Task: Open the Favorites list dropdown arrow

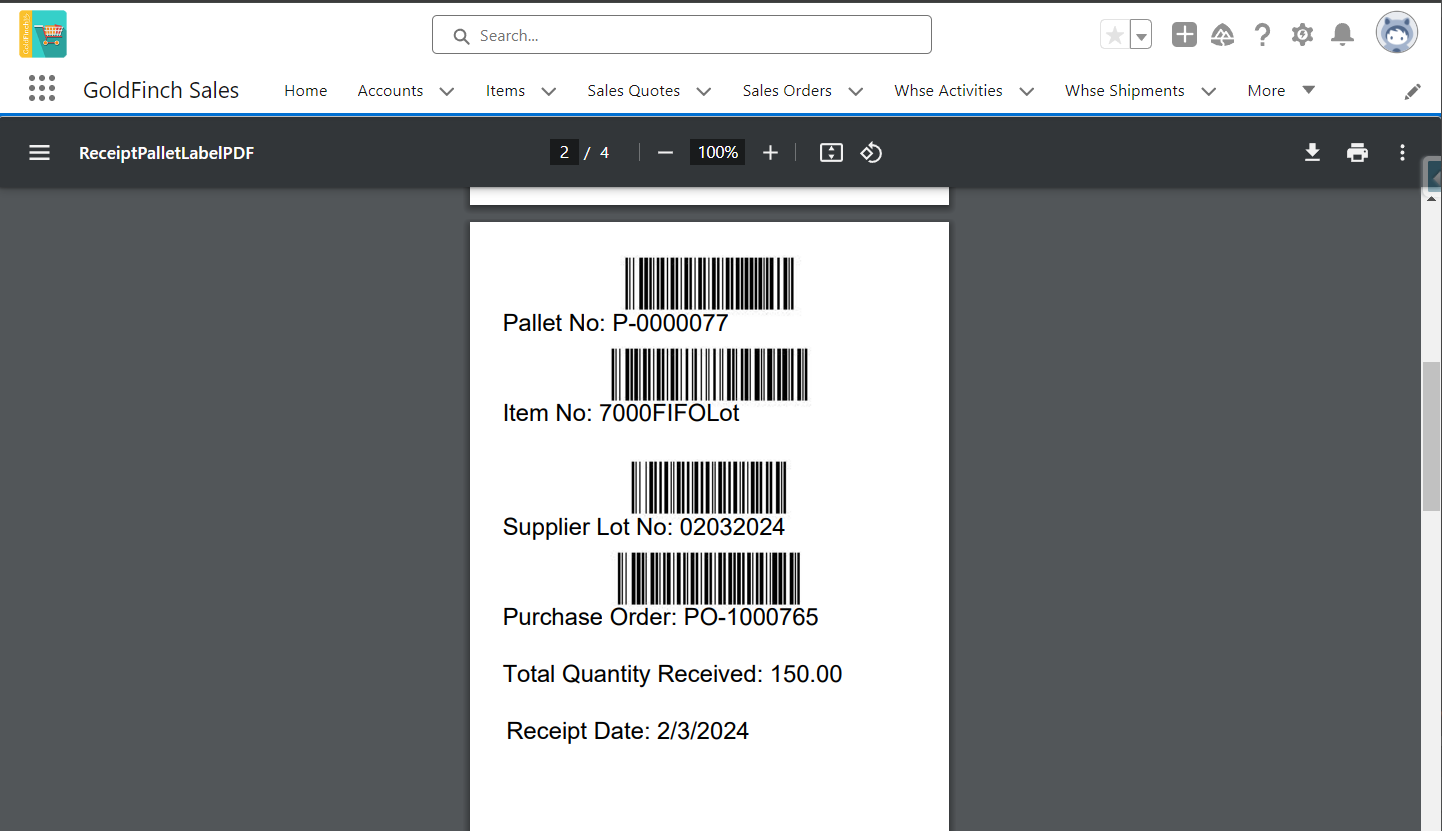Action: pos(1141,35)
